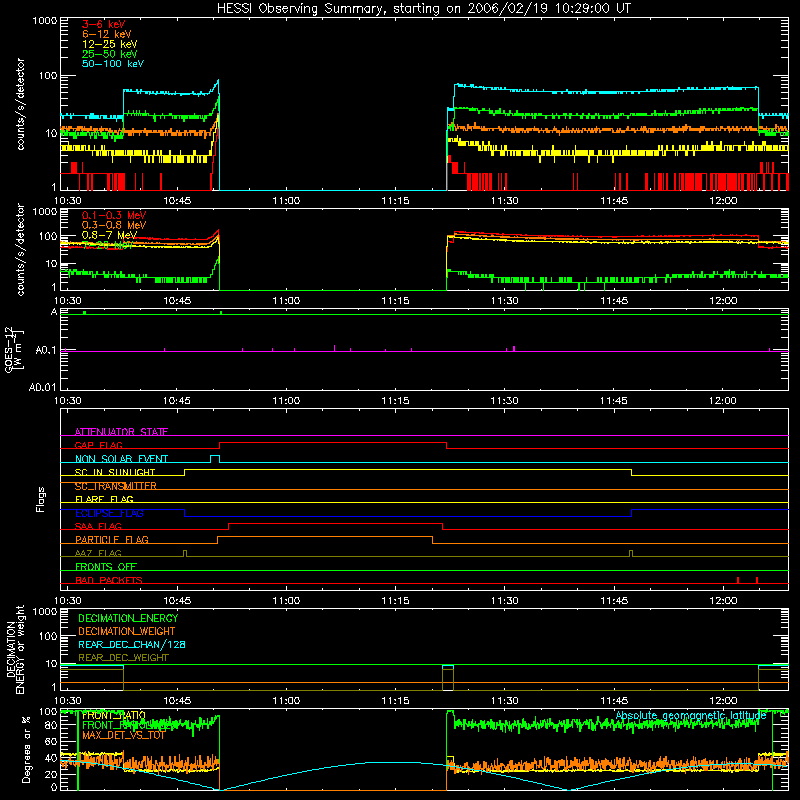
Task: Click the lowered blue ECLIPSE_FLAG segment
Action: pyautogui.click(x=408, y=516)
